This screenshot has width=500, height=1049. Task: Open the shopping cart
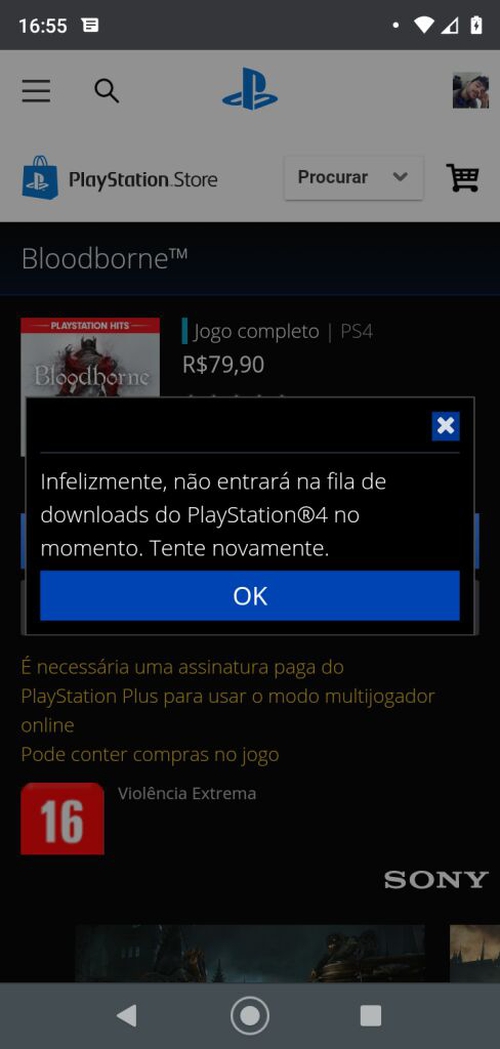pyautogui.click(x=463, y=177)
